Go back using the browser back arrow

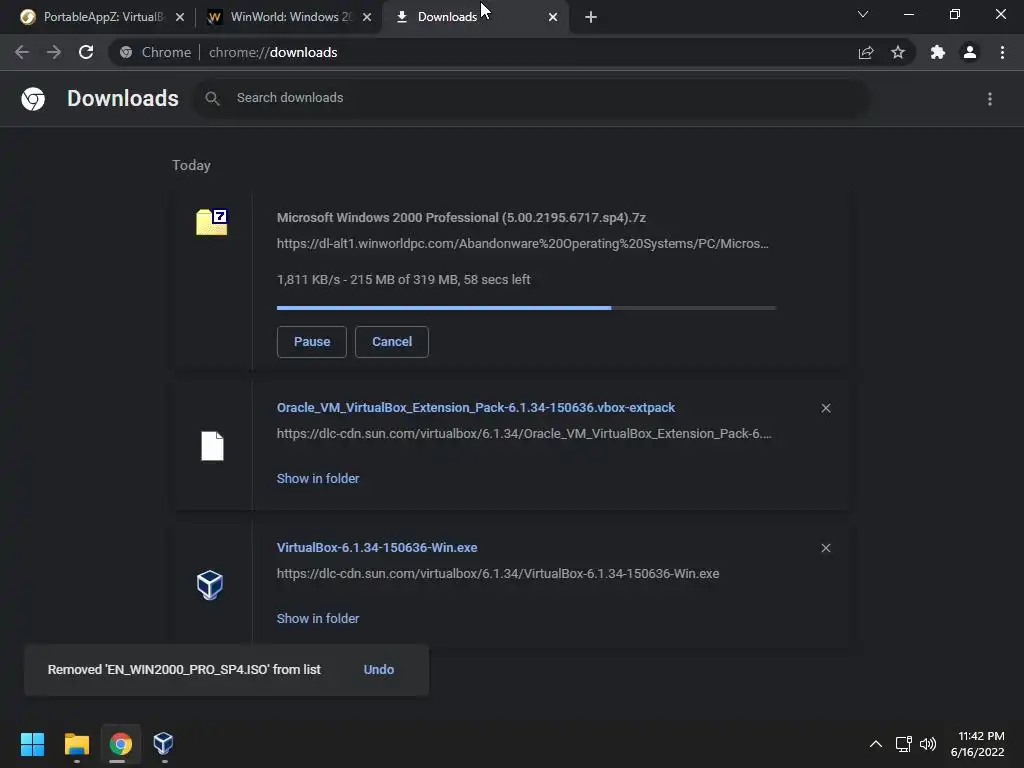click(x=22, y=52)
